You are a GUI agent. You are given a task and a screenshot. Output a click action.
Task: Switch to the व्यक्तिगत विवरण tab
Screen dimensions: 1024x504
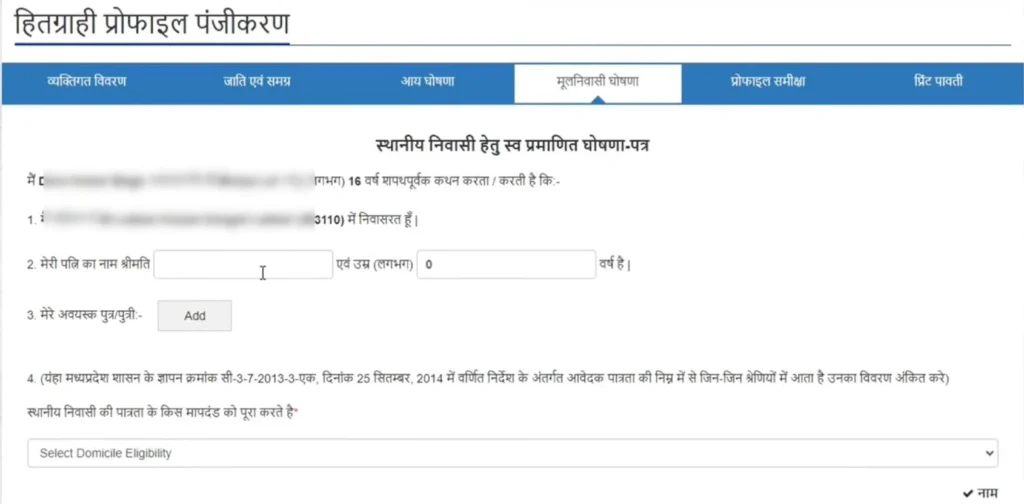click(x=87, y=82)
